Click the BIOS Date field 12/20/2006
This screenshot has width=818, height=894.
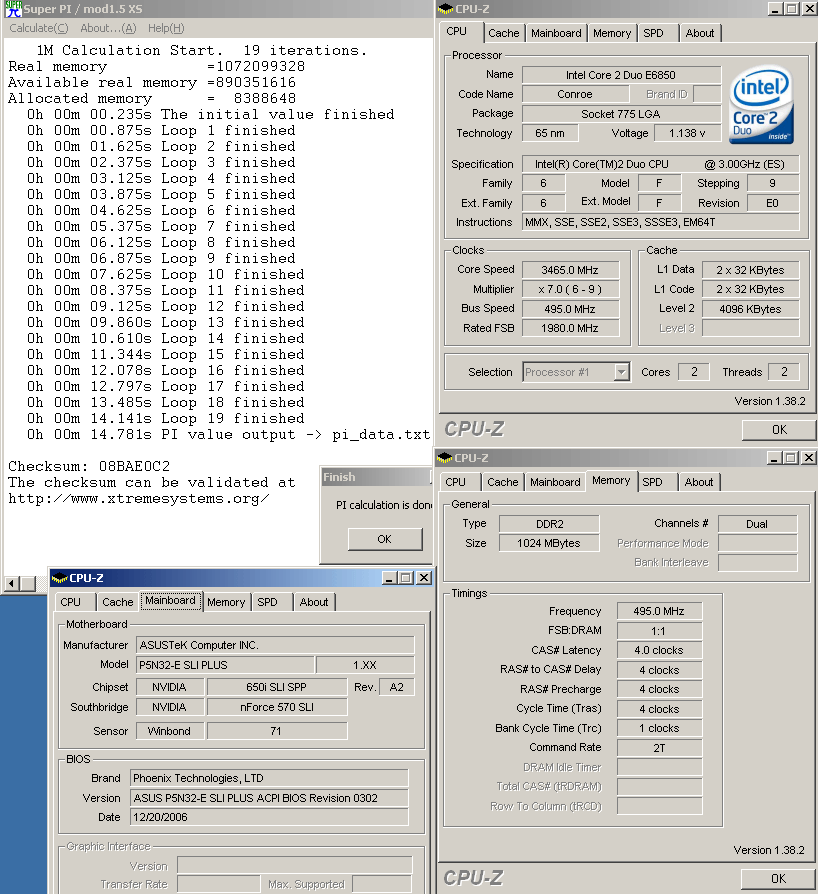click(x=269, y=817)
